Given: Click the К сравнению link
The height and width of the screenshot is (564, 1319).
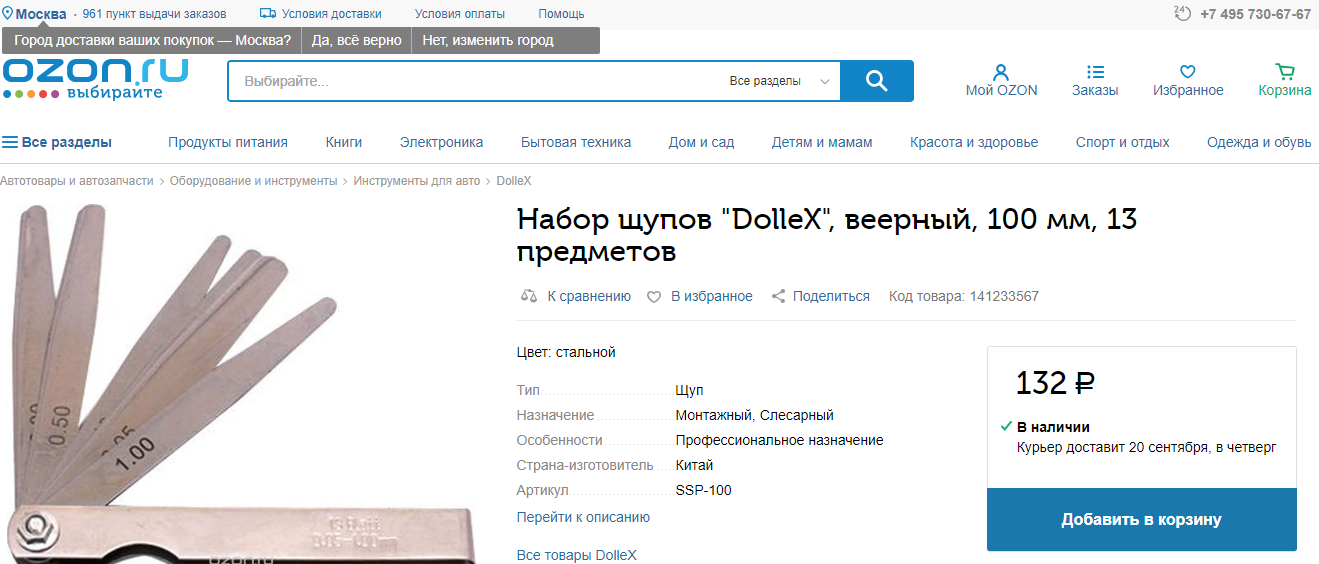Looking at the screenshot, I should point(589,296).
